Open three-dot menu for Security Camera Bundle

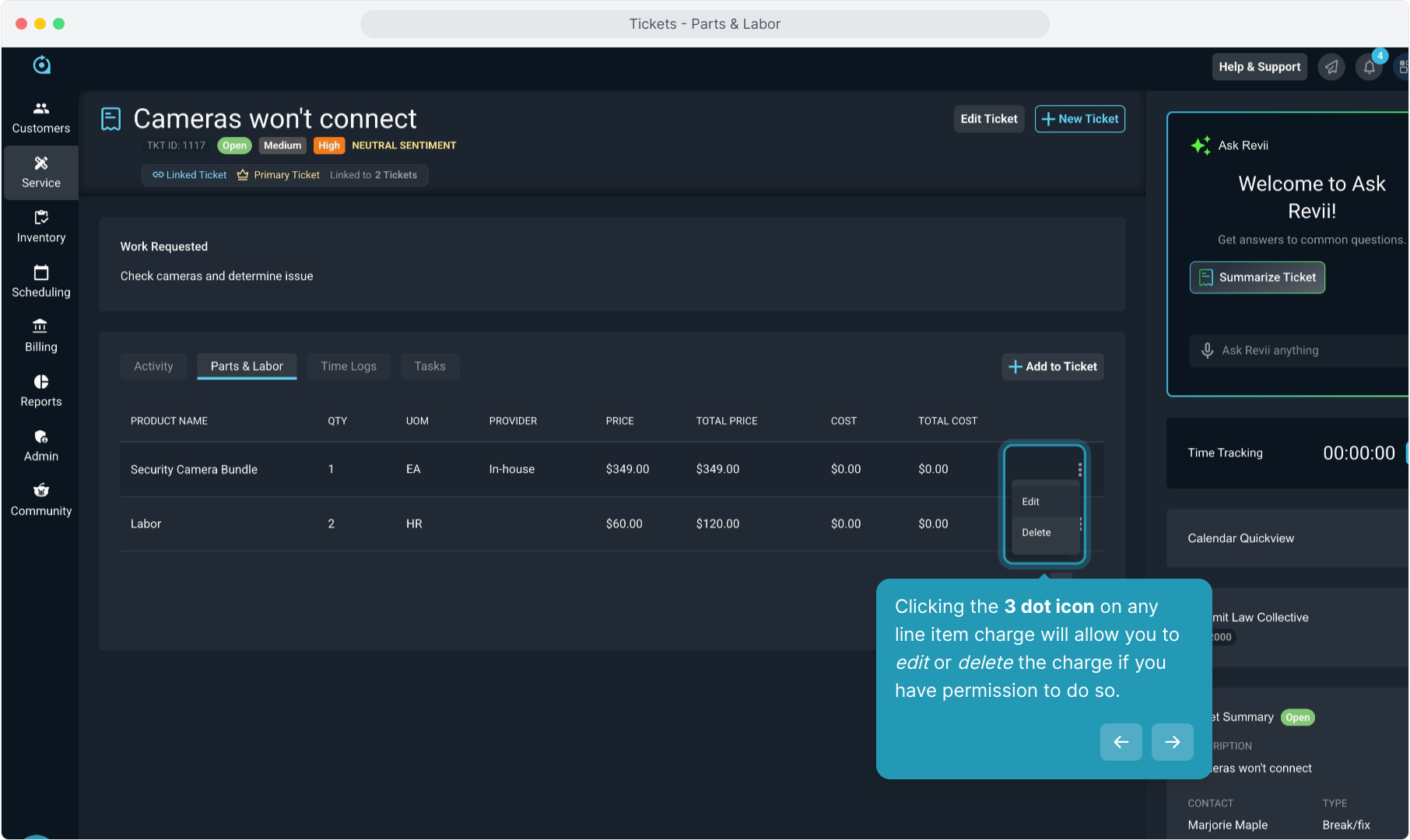click(1079, 469)
